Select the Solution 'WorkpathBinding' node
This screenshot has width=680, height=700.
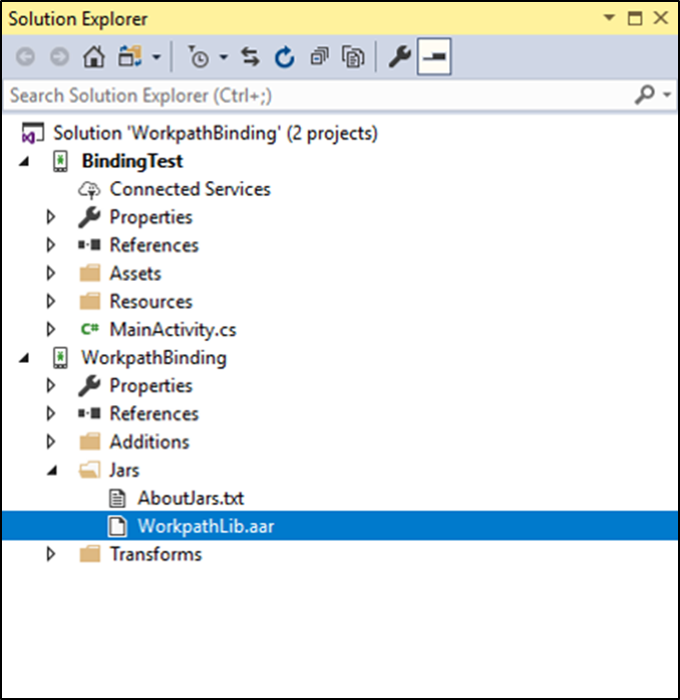216,133
